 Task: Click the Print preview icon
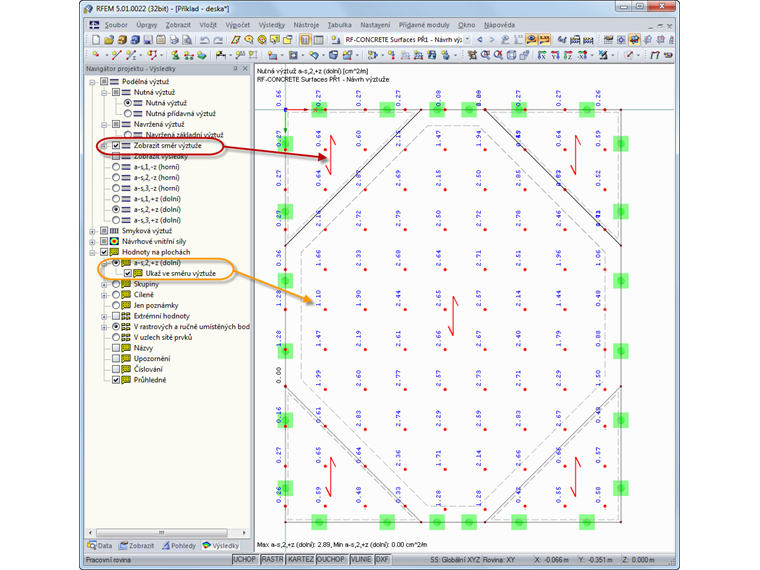(x=187, y=40)
